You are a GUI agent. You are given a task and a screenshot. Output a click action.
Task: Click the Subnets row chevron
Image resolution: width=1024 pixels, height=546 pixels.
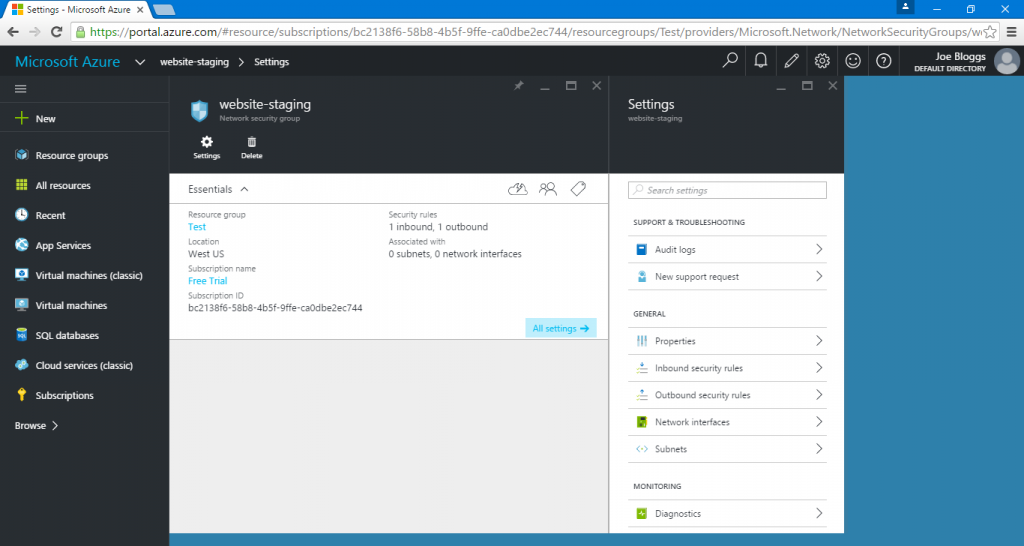(x=819, y=449)
